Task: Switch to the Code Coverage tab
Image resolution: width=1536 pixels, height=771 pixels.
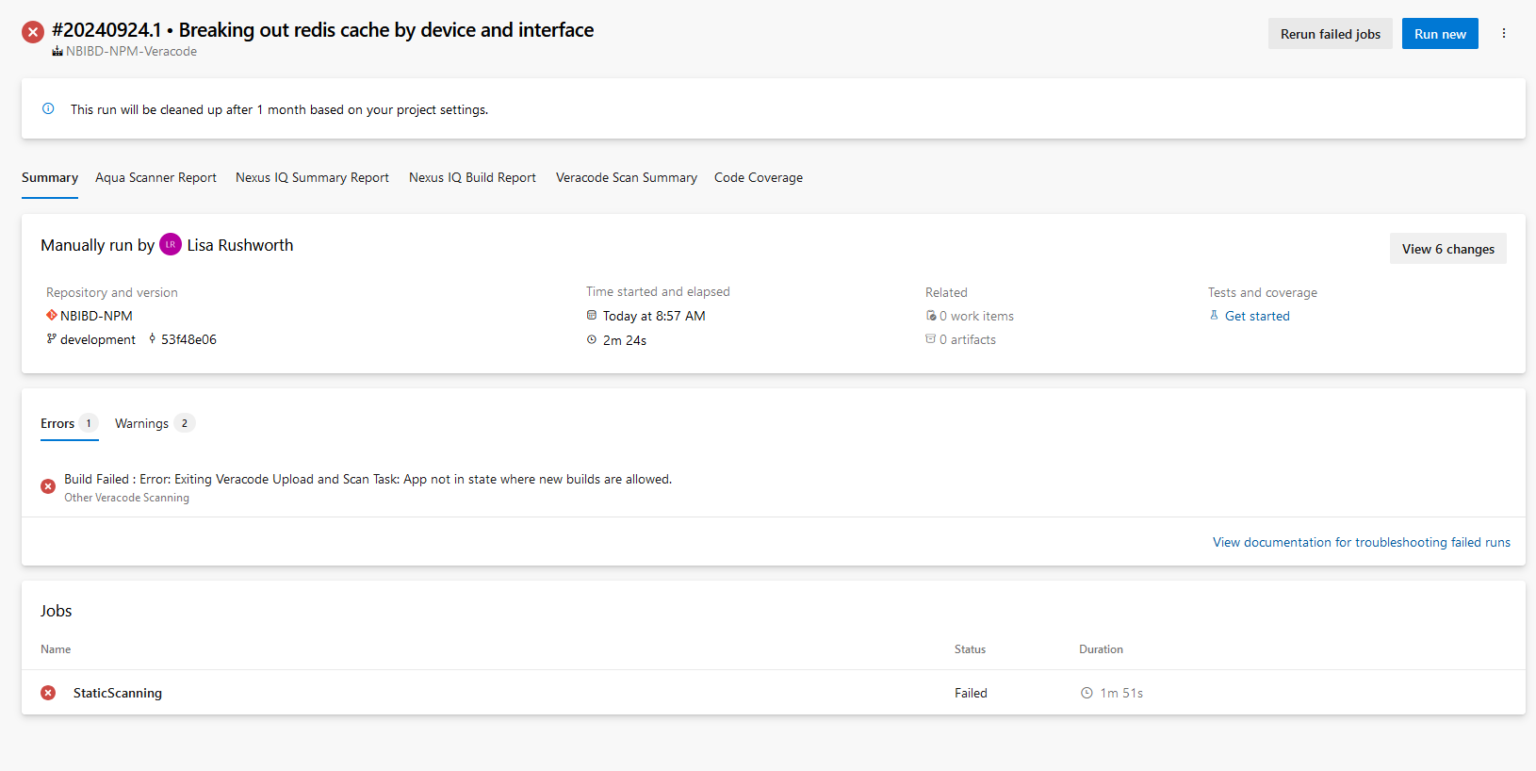Action: [758, 177]
